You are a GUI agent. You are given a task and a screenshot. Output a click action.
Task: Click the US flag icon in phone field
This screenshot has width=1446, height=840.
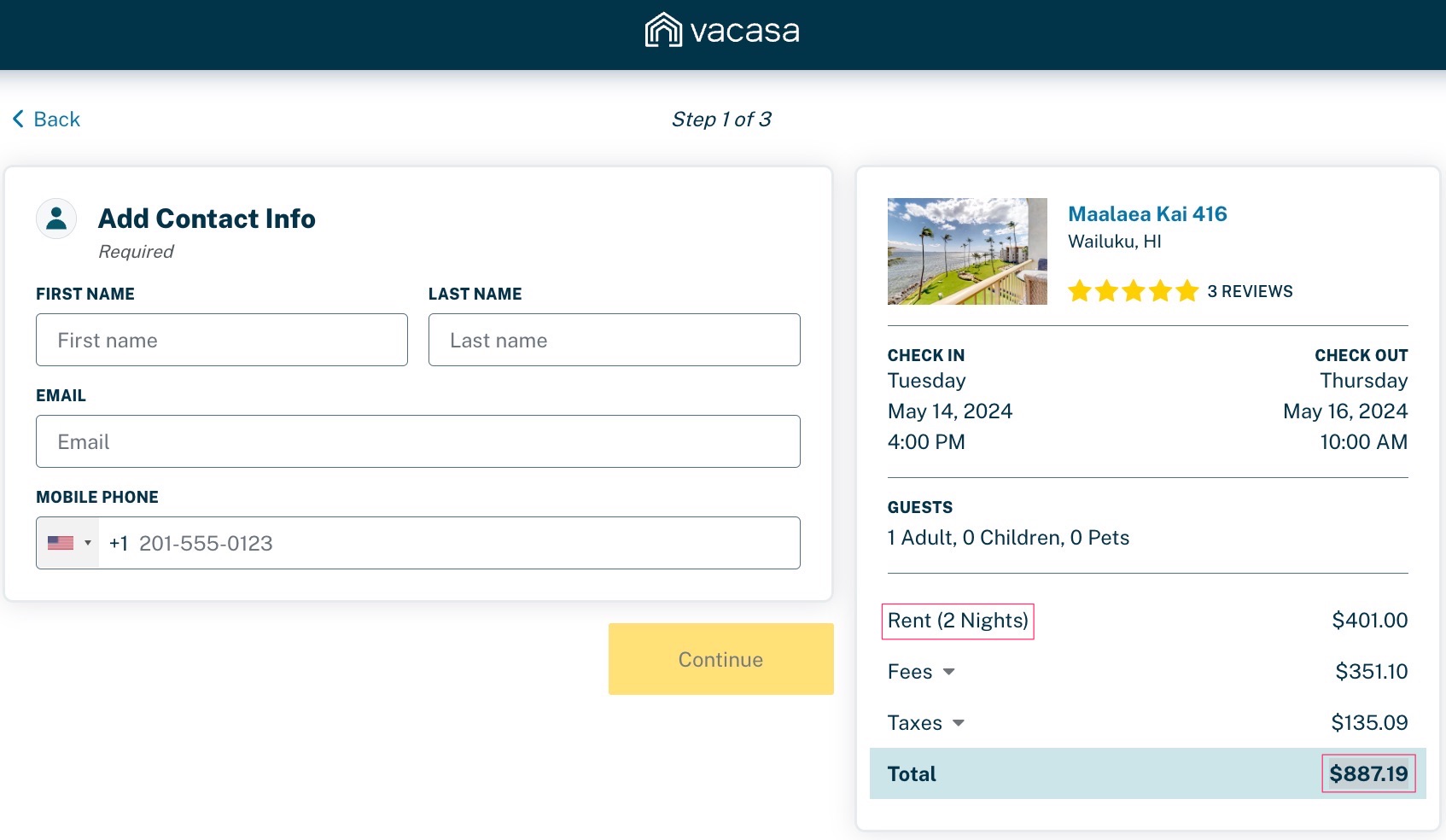61,543
